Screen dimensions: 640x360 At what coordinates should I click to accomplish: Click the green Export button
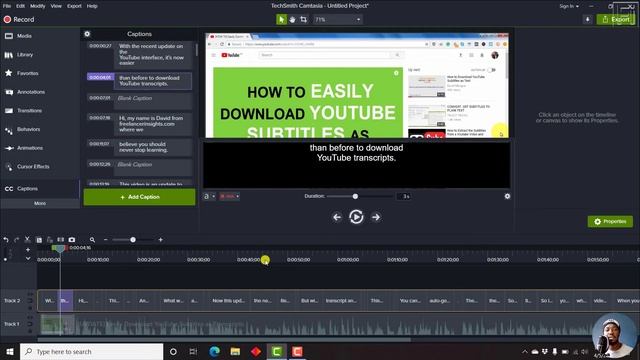616,19
